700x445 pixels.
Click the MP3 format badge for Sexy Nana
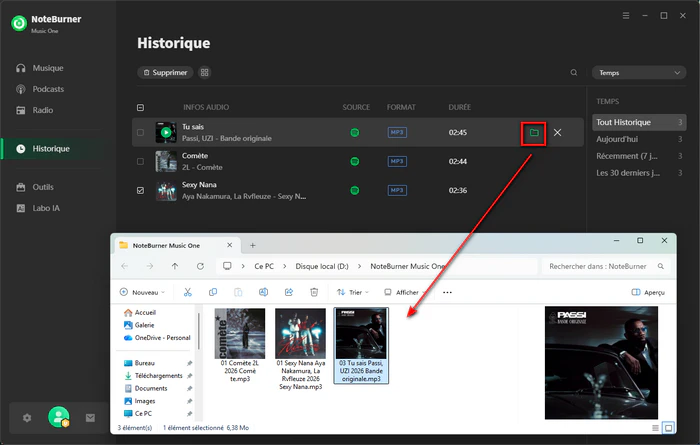point(397,190)
